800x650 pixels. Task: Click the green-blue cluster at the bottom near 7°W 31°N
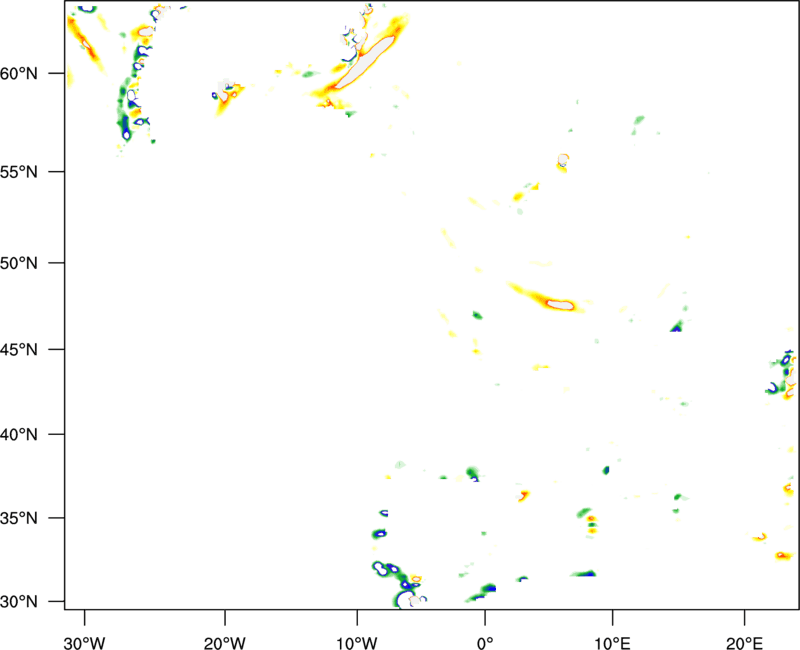pos(390,572)
